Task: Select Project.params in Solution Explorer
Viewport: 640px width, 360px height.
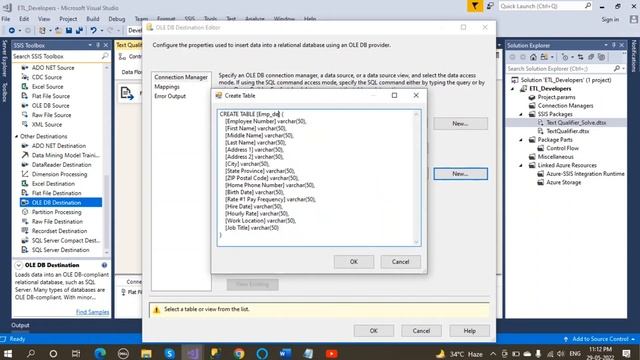Action: (x=556, y=97)
